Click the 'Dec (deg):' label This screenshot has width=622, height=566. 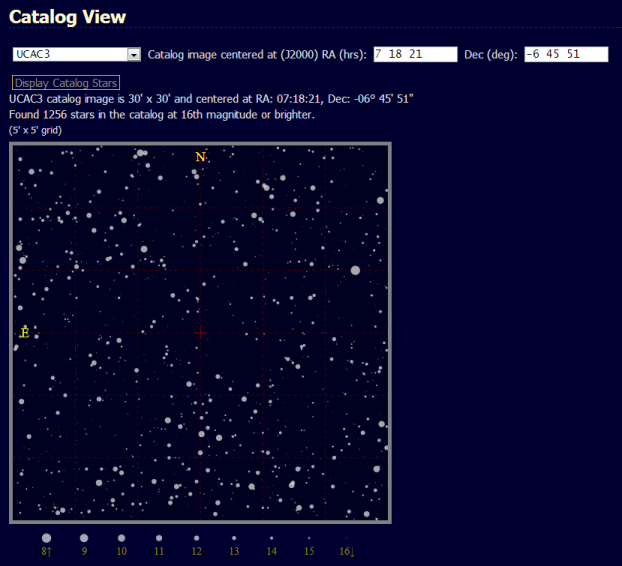(x=491, y=54)
